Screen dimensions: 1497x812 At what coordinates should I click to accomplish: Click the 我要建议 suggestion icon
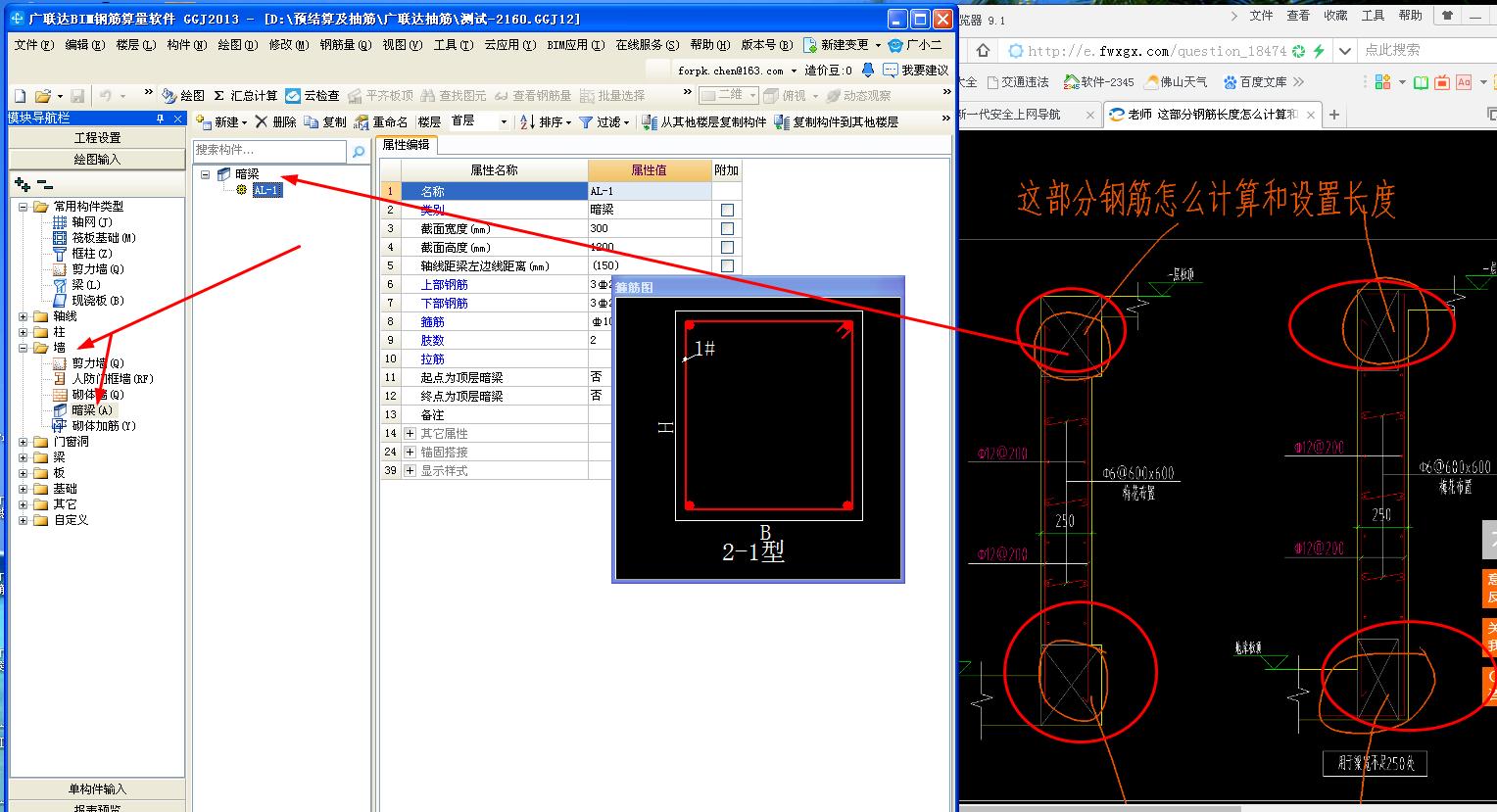[891, 70]
